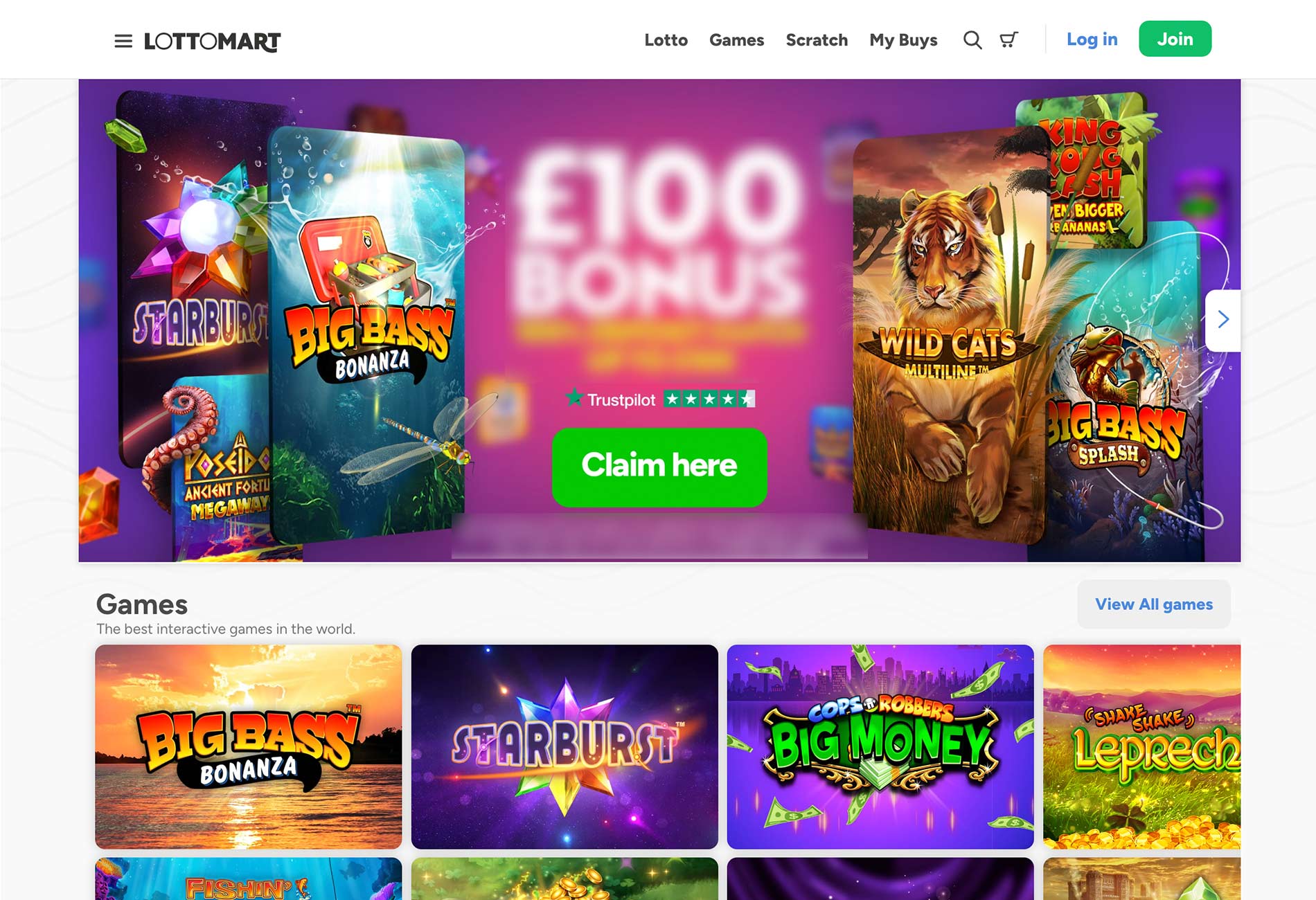Go to the Scratch section
Image resolution: width=1316 pixels, height=900 pixels.
pyautogui.click(x=817, y=40)
